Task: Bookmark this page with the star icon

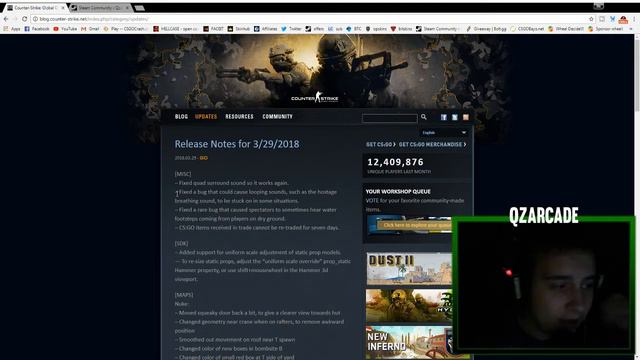Action: (x=591, y=19)
